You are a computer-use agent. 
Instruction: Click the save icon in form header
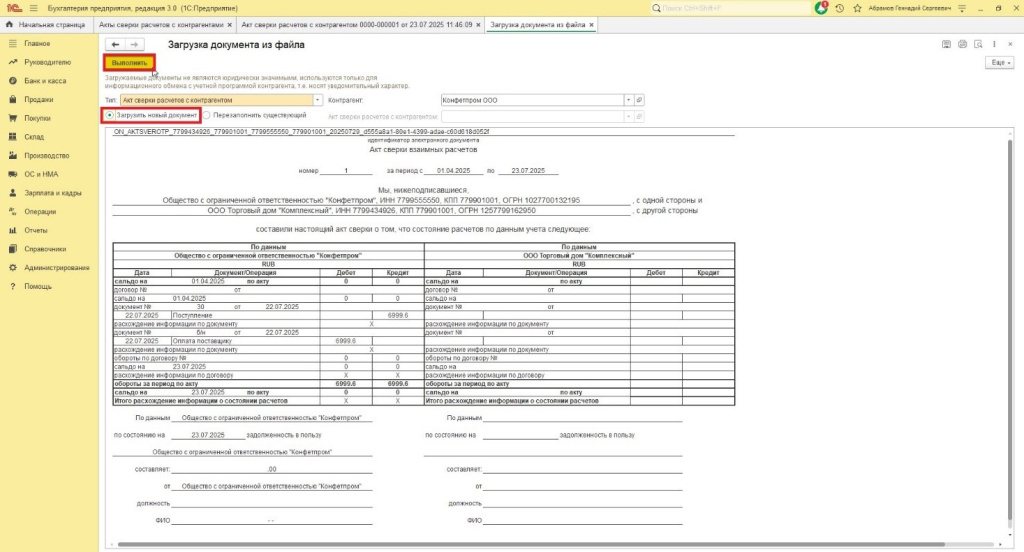tap(947, 44)
